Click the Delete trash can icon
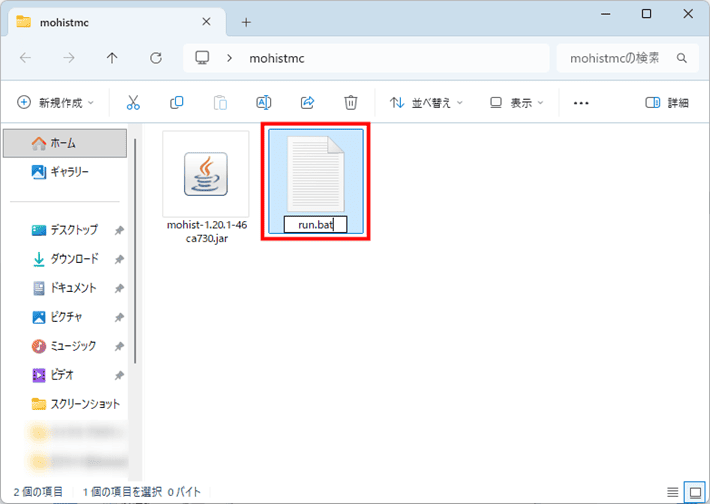The image size is (710, 504). click(x=350, y=103)
